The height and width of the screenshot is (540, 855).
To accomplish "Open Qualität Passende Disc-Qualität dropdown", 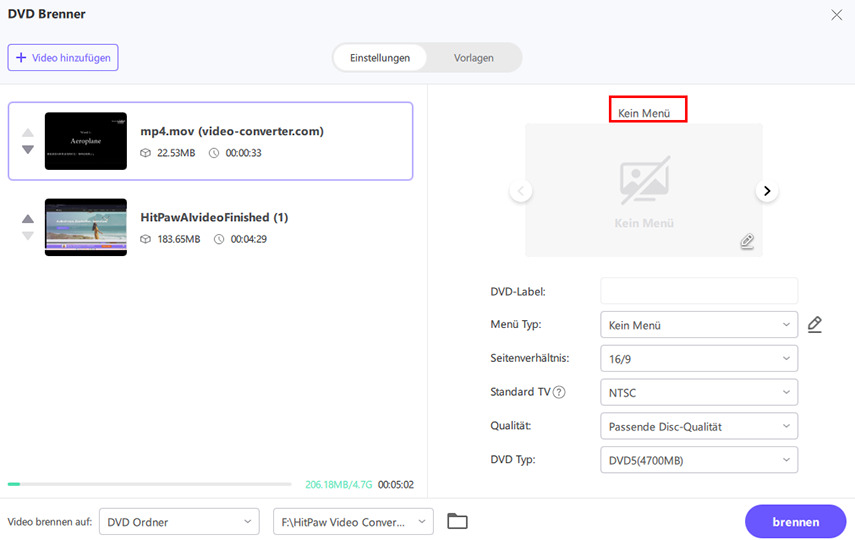I will click(699, 427).
